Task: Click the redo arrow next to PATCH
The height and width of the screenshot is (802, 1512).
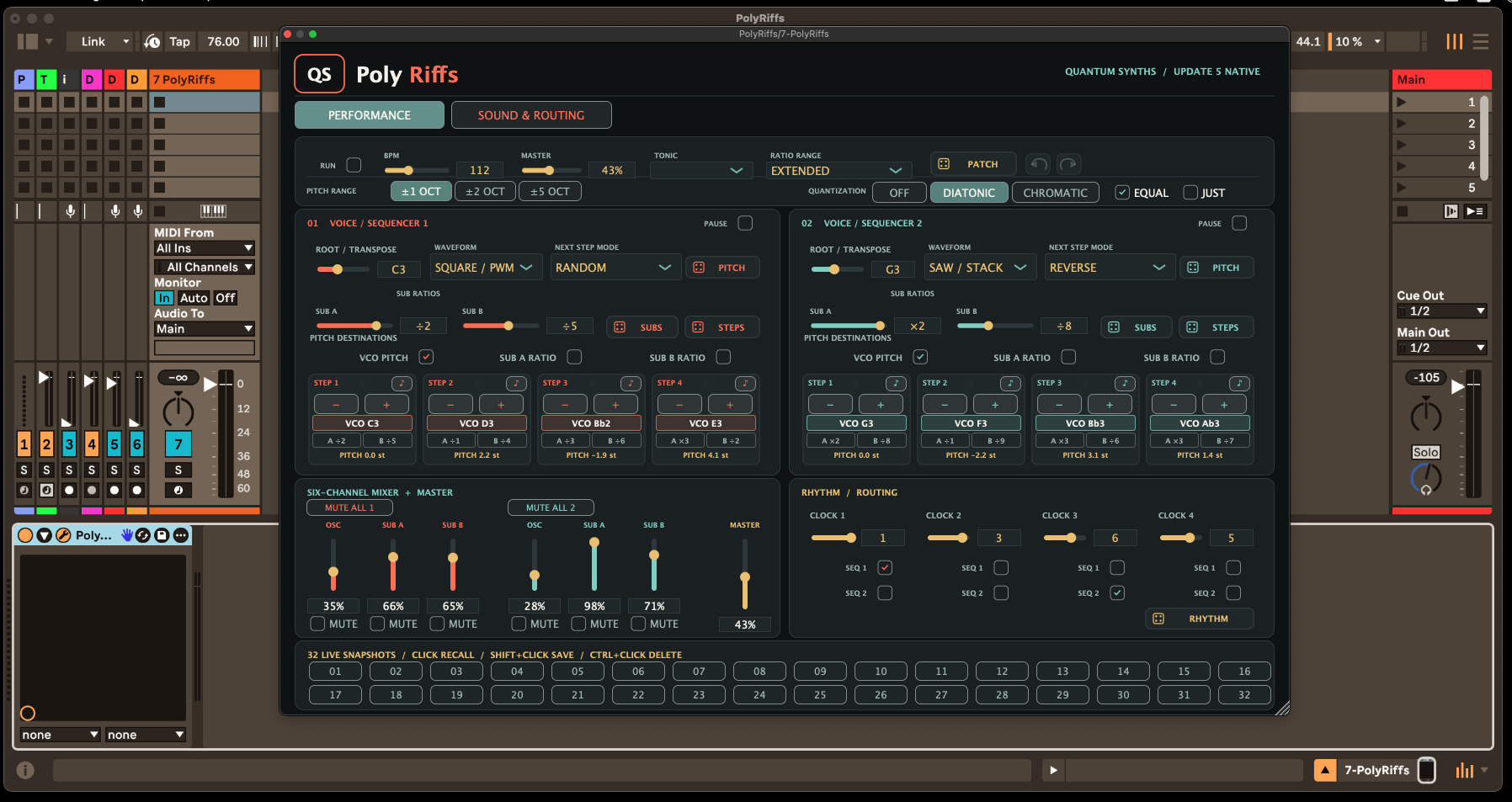Action: 1068,164
